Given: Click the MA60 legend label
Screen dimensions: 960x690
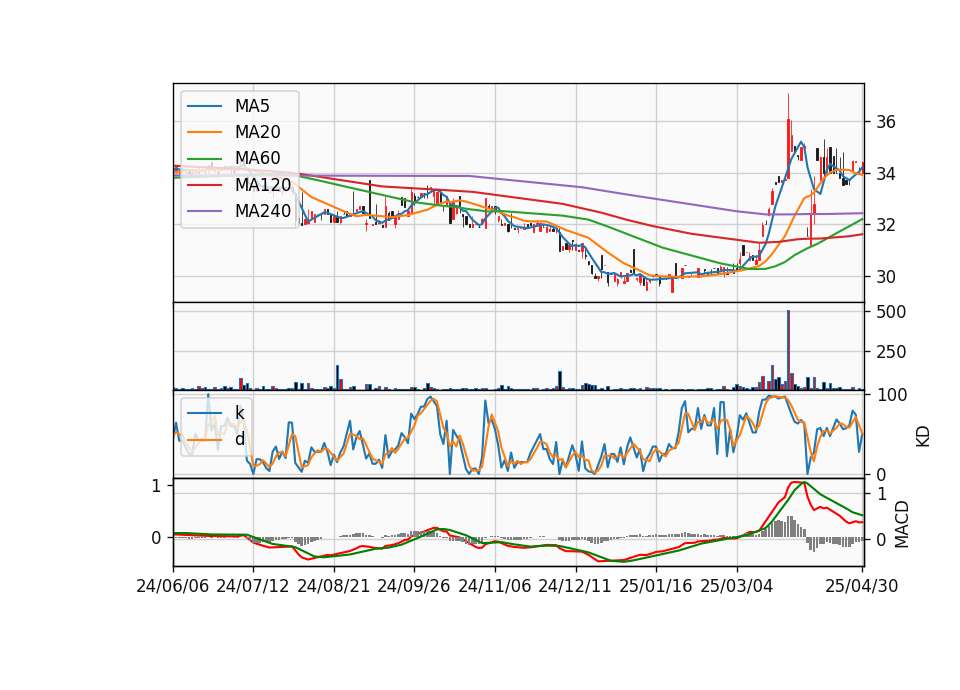Looking at the screenshot, I should pos(257,158).
